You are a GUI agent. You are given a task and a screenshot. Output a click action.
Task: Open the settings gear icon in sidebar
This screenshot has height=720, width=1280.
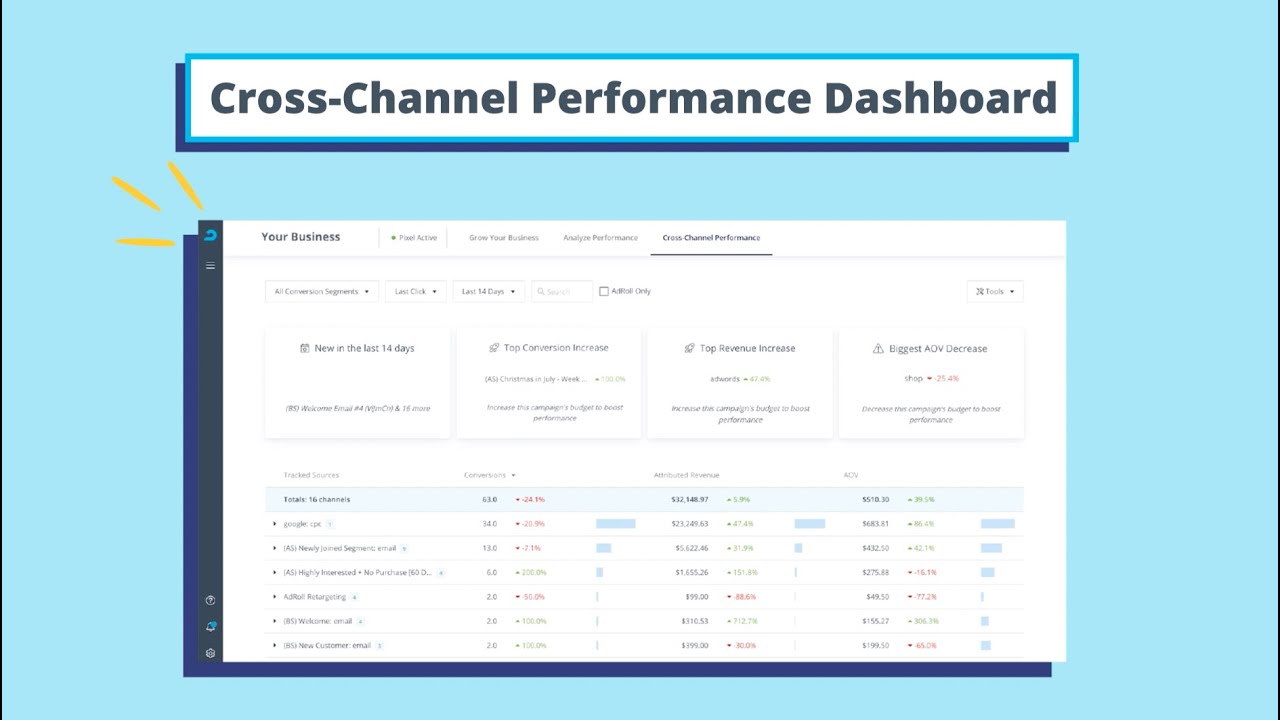210,653
